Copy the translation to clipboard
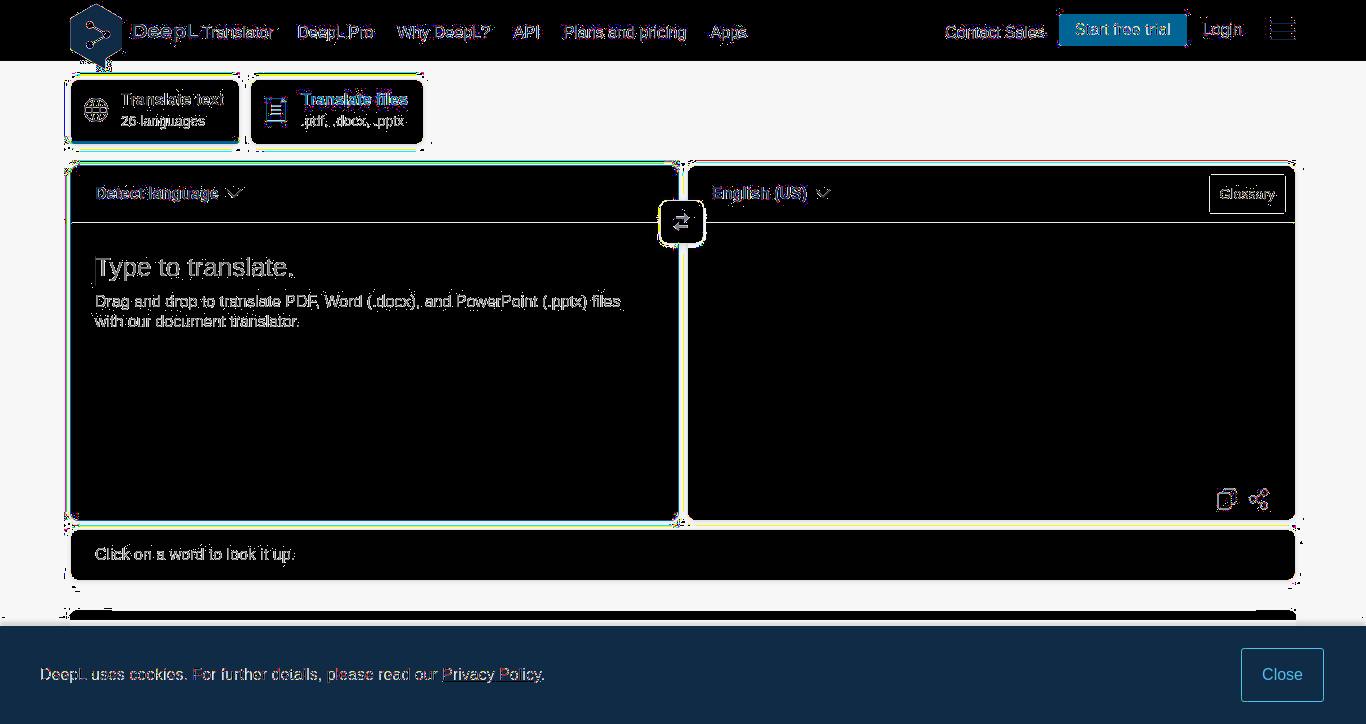Screen dimensions: 1366x724 point(1227,499)
